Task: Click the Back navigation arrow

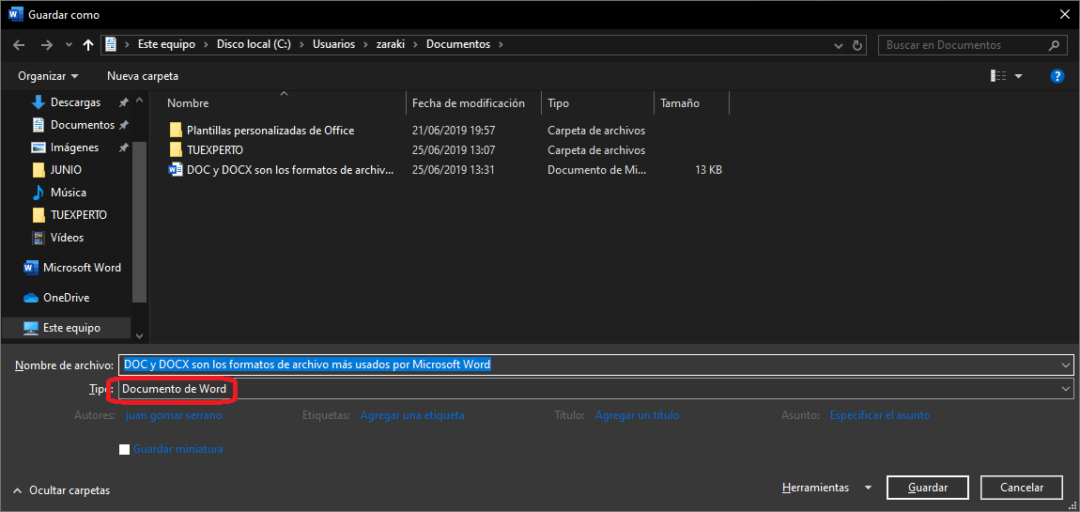Action: (19, 45)
